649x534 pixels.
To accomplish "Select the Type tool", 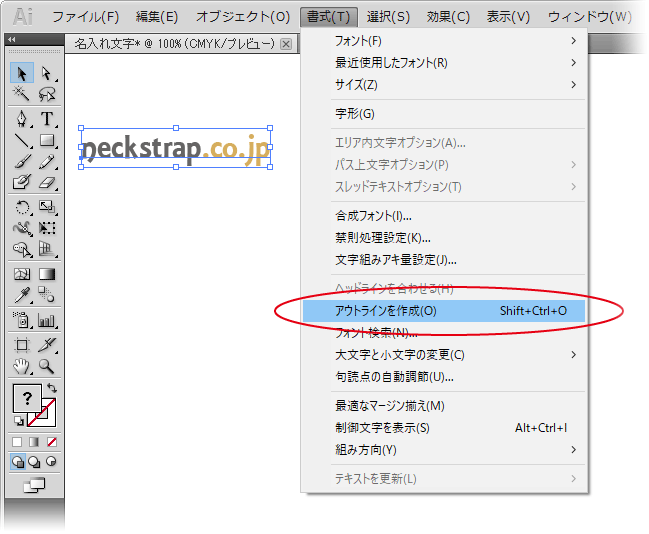I will tap(47, 119).
